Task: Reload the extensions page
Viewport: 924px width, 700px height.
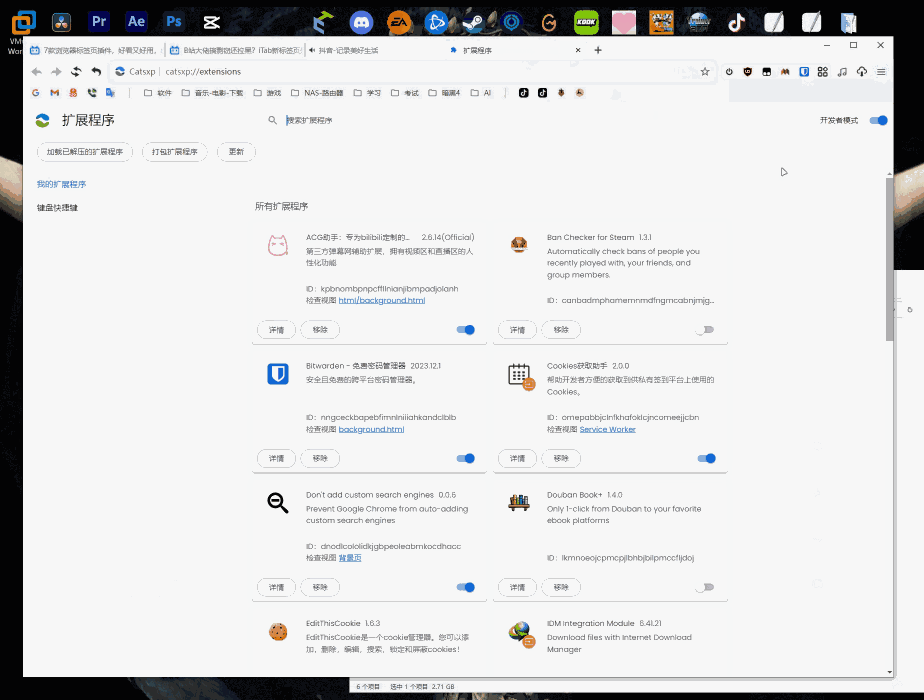Action: 76,72
